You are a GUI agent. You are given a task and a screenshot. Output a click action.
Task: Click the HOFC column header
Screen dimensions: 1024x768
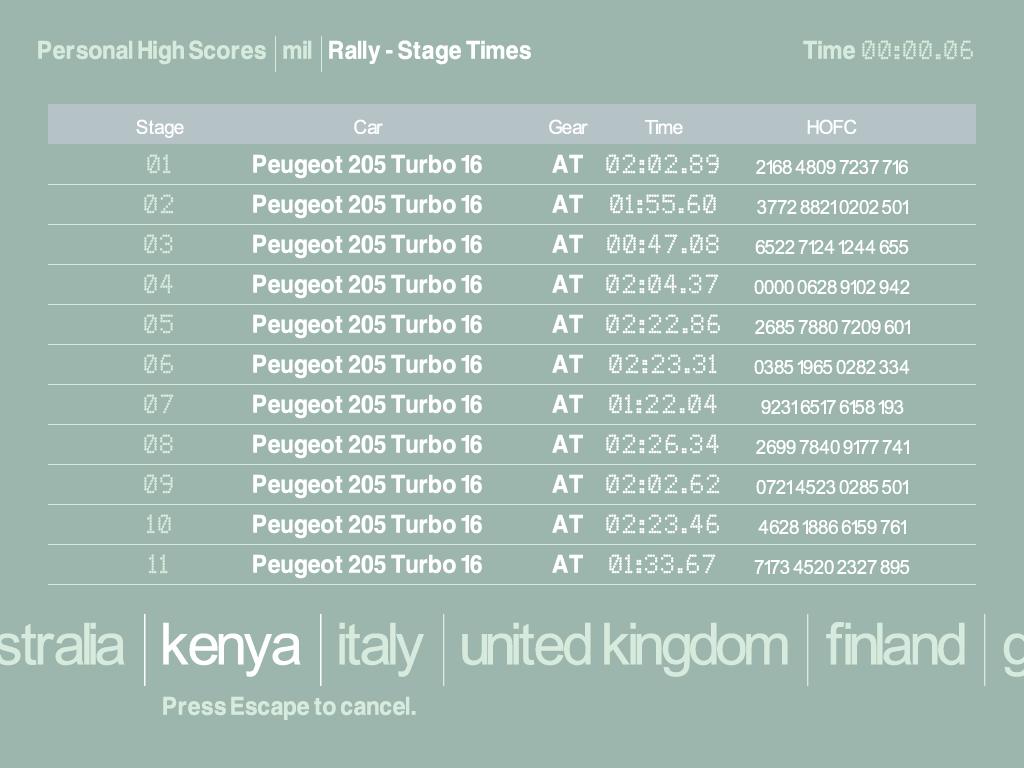click(x=831, y=127)
